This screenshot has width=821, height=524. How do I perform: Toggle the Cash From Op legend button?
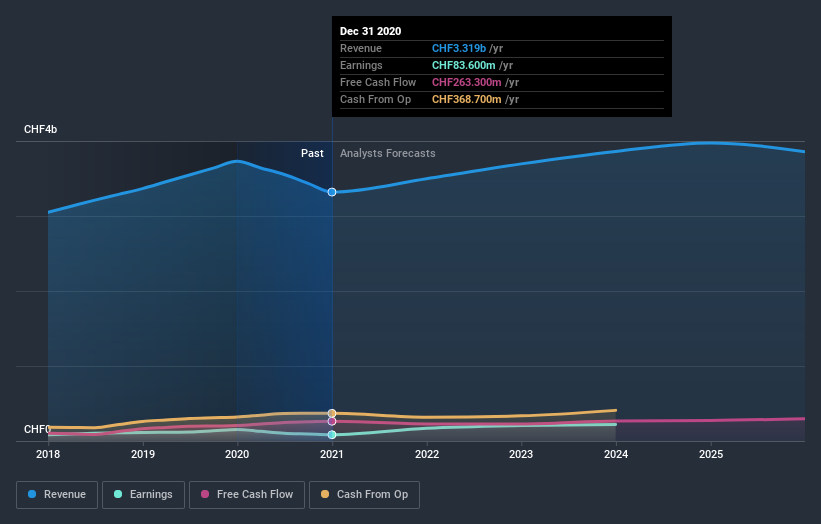(364, 495)
